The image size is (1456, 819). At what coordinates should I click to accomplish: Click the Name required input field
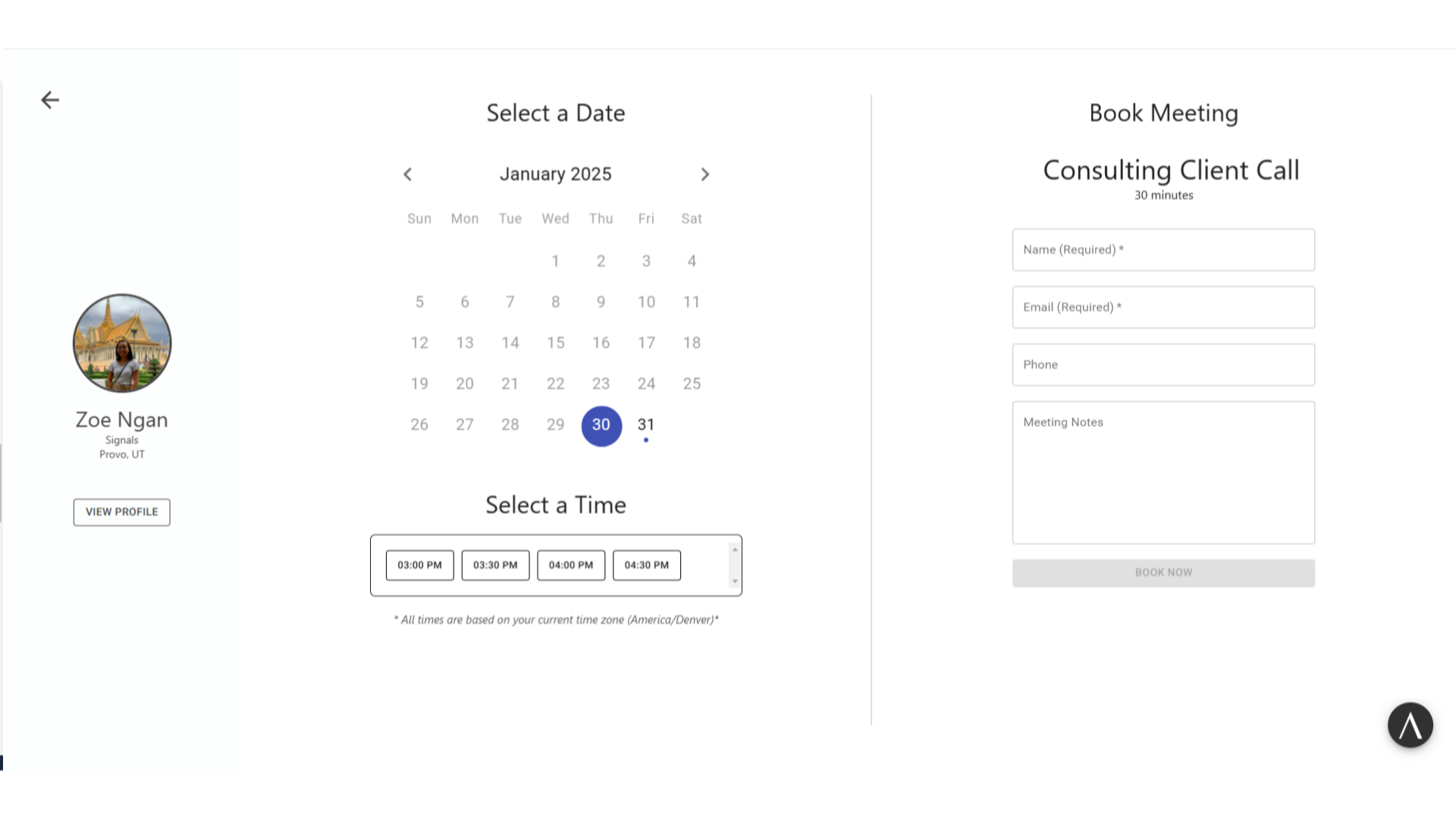[x=1163, y=249]
